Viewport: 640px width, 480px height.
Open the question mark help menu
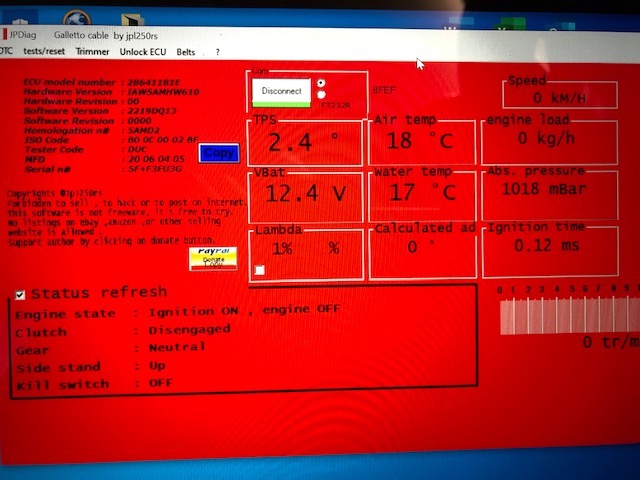(217, 51)
